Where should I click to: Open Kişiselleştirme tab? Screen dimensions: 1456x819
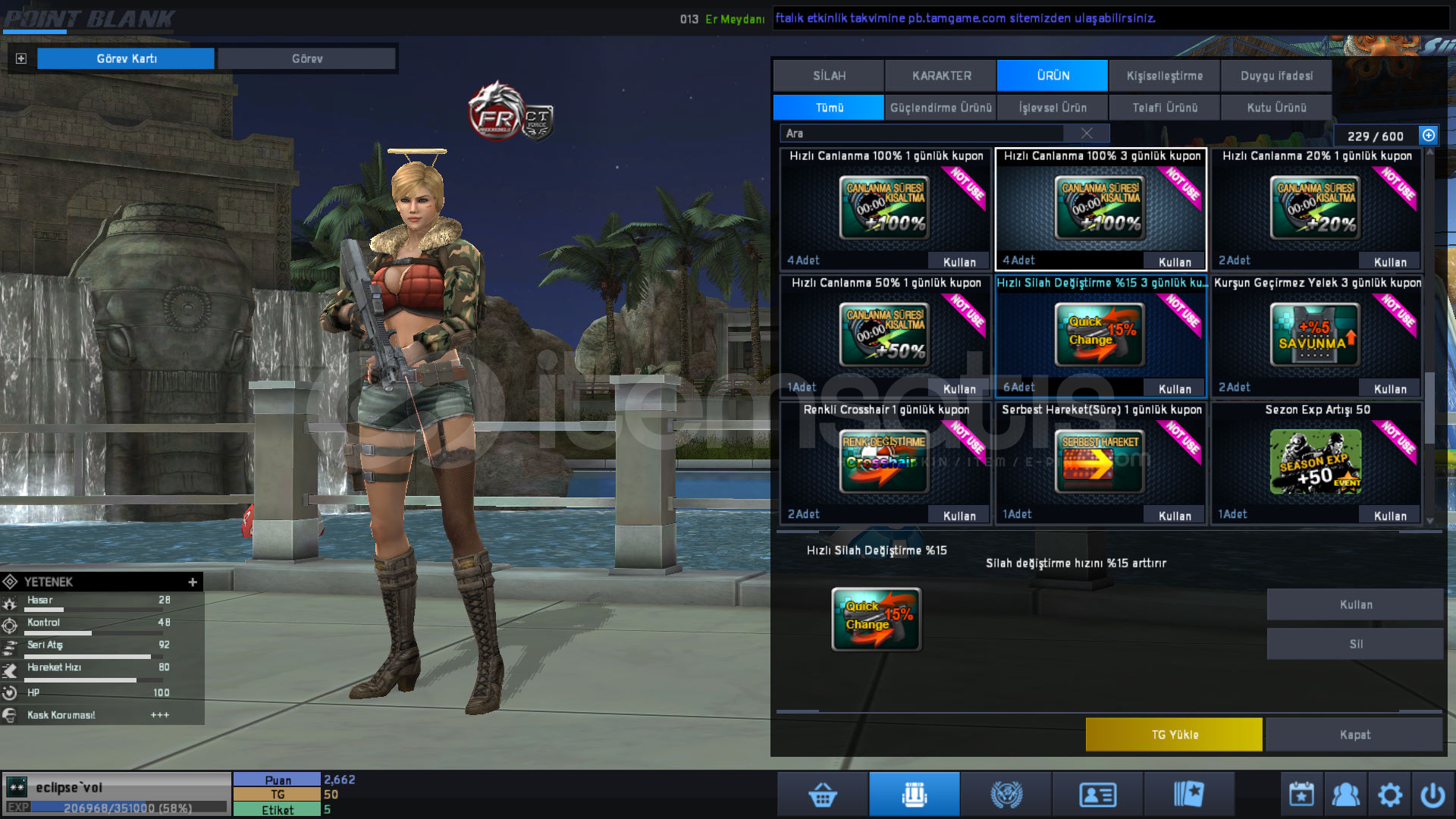coord(1165,76)
